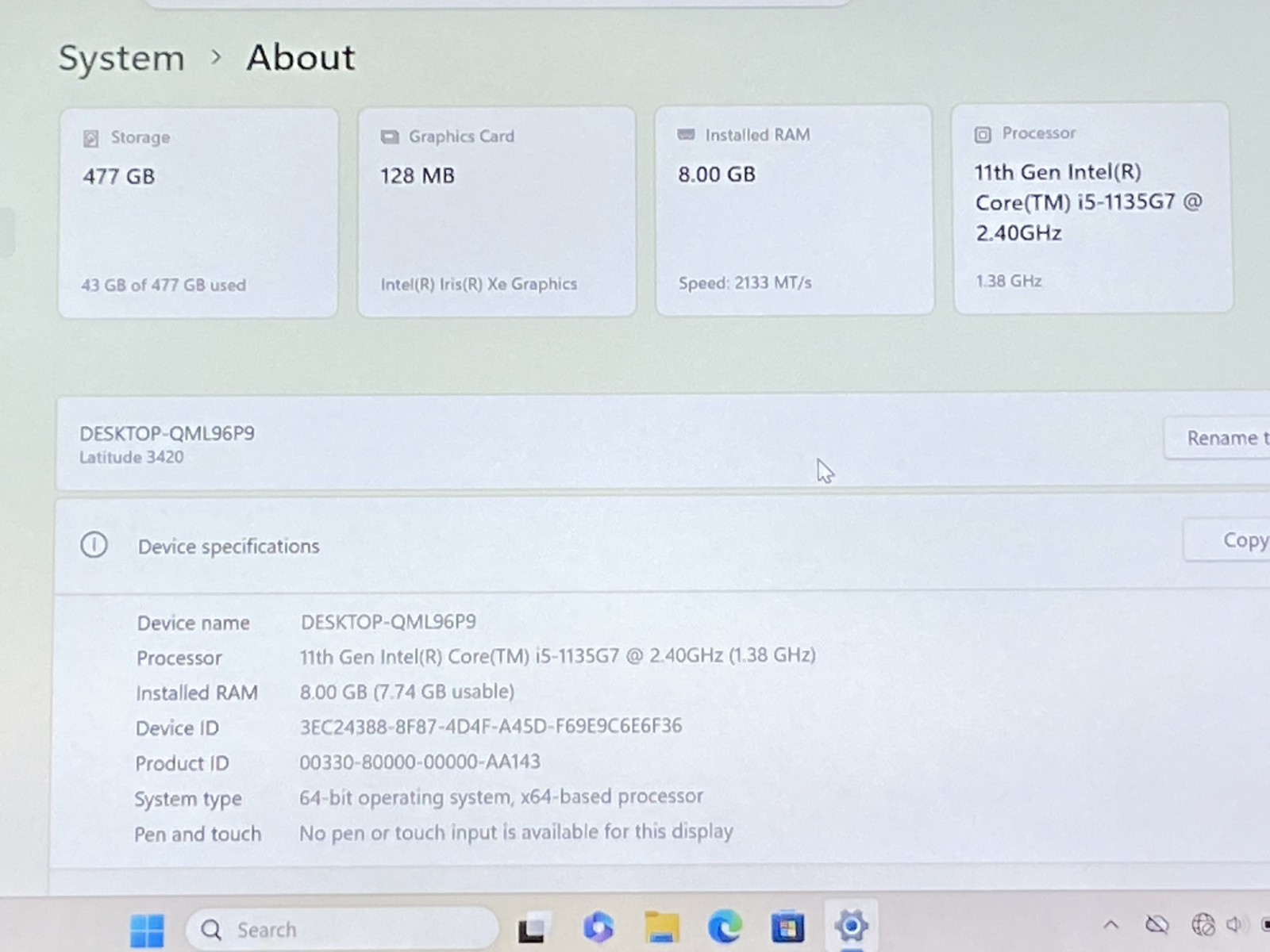Click the taskbar Search field
The height and width of the screenshot is (952, 1270).
pos(342,929)
